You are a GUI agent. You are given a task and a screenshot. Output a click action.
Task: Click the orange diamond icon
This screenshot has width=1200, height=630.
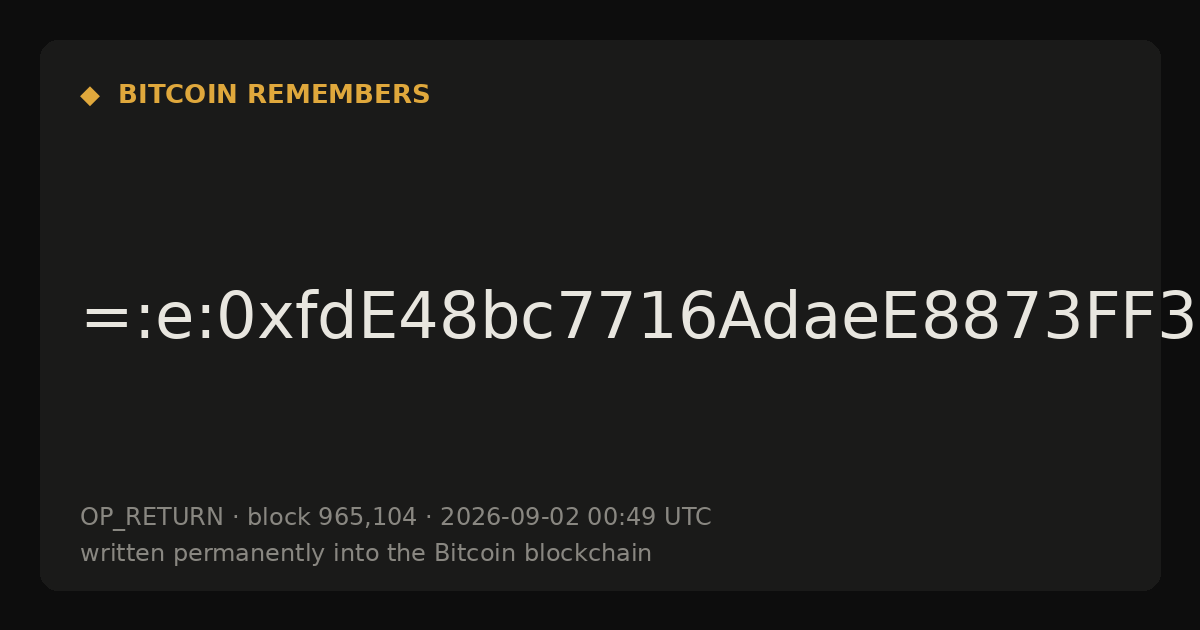[90, 96]
